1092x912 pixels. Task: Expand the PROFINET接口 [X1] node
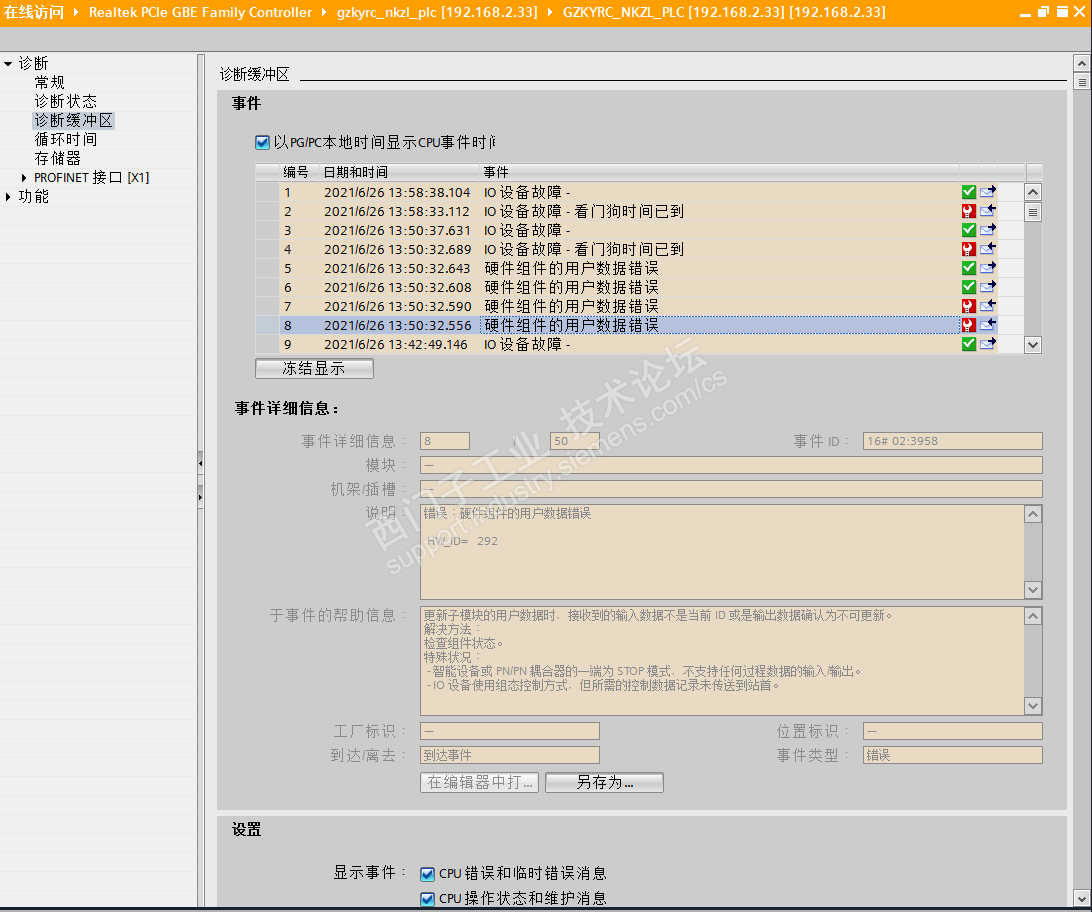pyautogui.click(x=24, y=178)
